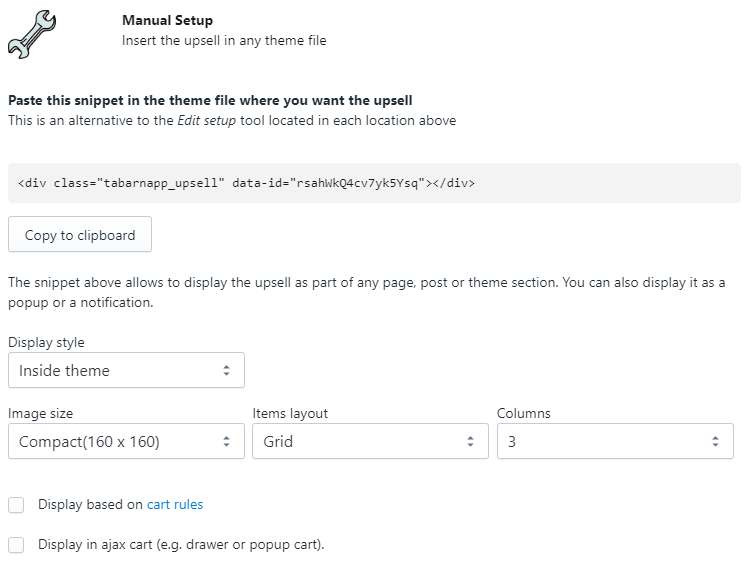Click the Items layout selector arrows icon
Image resolution: width=747 pixels, height=562 pixels.
(x=471, y=441)
